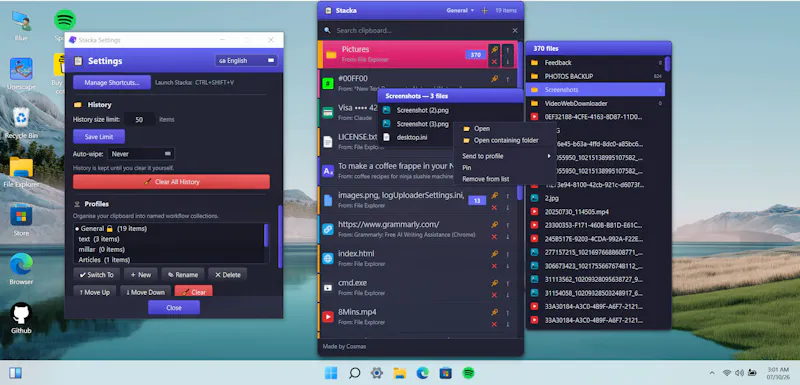
Task: Click the Windows Start button
Action: pos(331,373)
